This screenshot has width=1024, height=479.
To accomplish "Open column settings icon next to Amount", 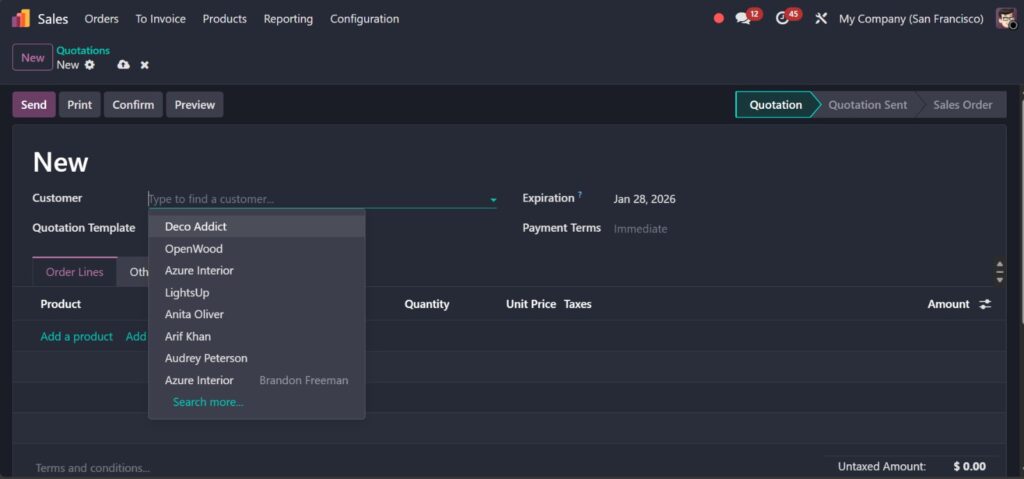I will 985,304.
